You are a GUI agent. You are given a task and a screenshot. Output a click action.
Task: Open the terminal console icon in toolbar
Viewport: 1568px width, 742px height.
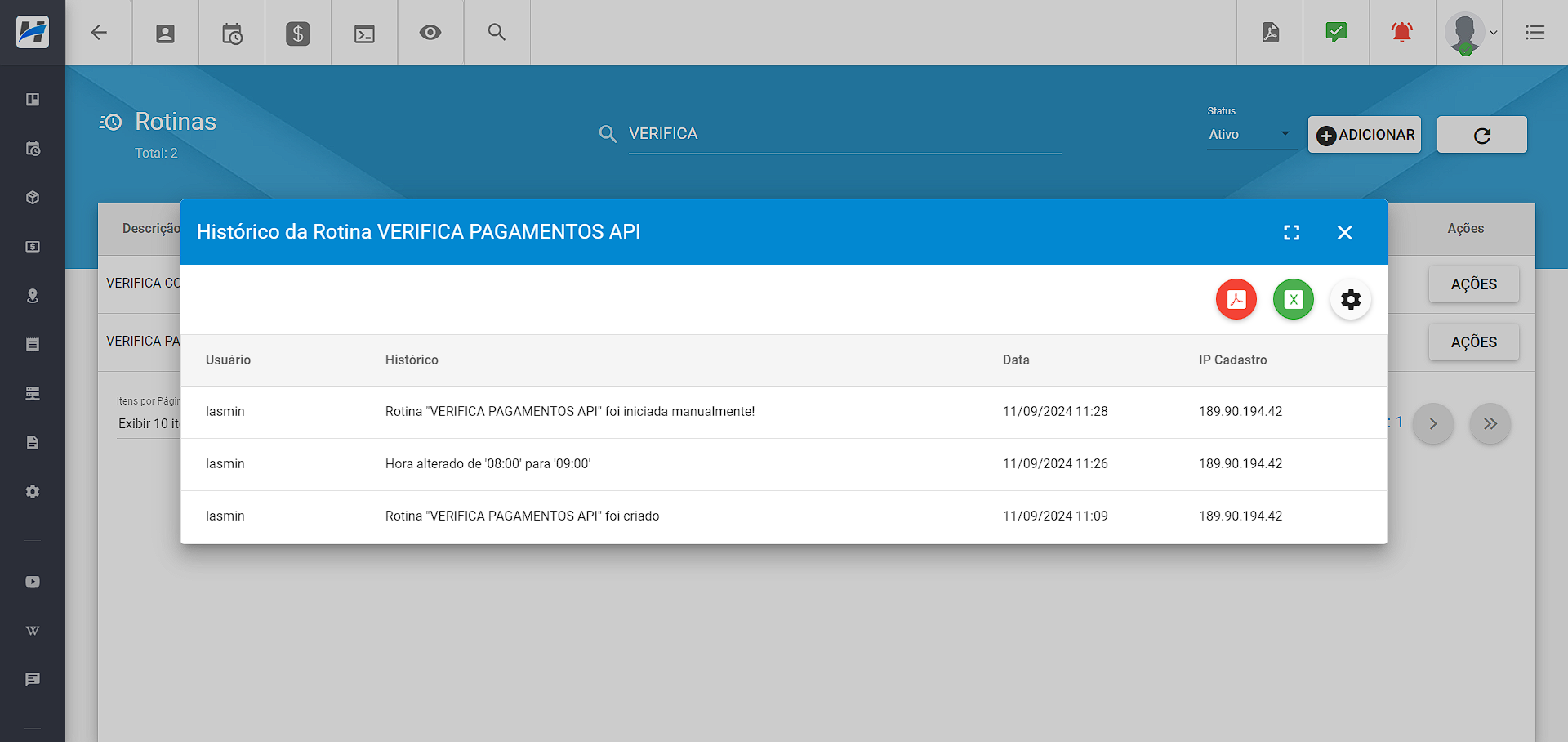click(x=364, y=34)
